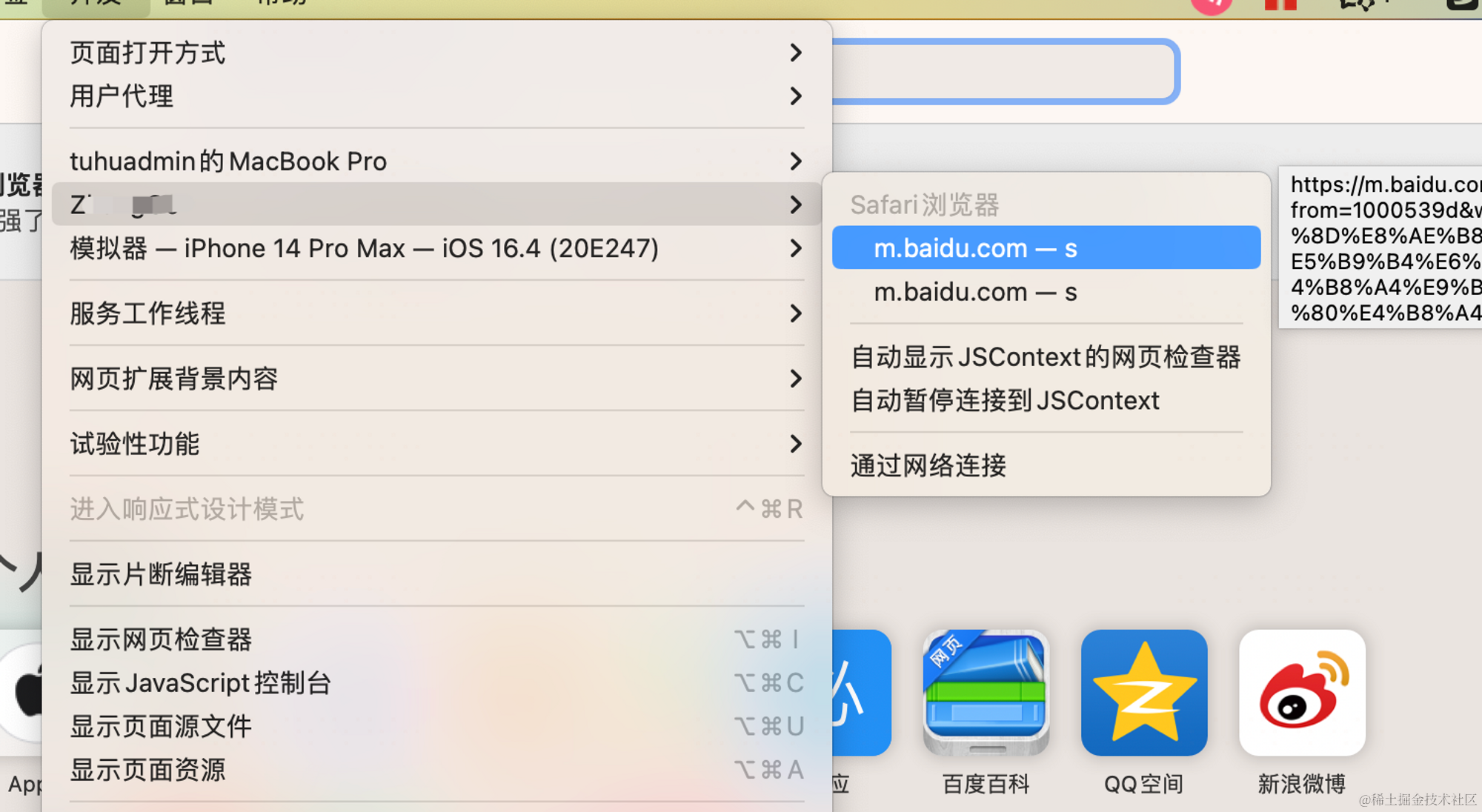The image size is (1482, 812).
Task: Click the red icon in the menu bar
Action: [x=1280, y=4]
